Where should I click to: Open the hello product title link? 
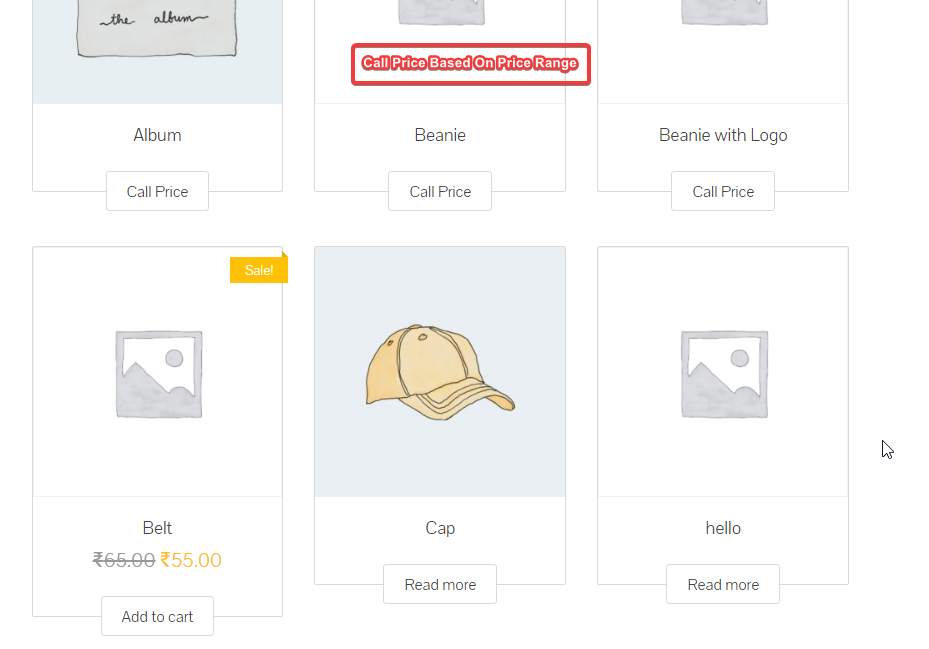[x=723, y=528]
